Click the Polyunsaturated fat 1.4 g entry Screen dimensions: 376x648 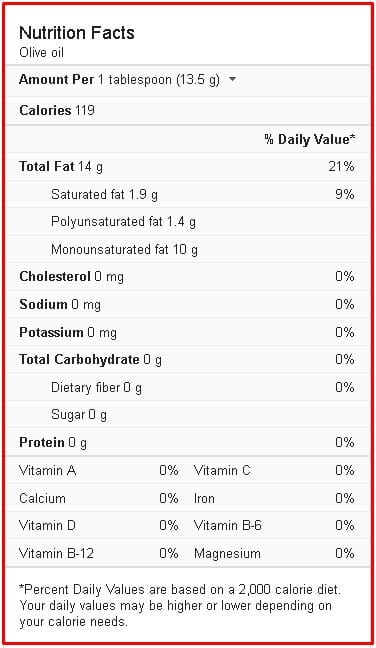click(x=124, y=222)
